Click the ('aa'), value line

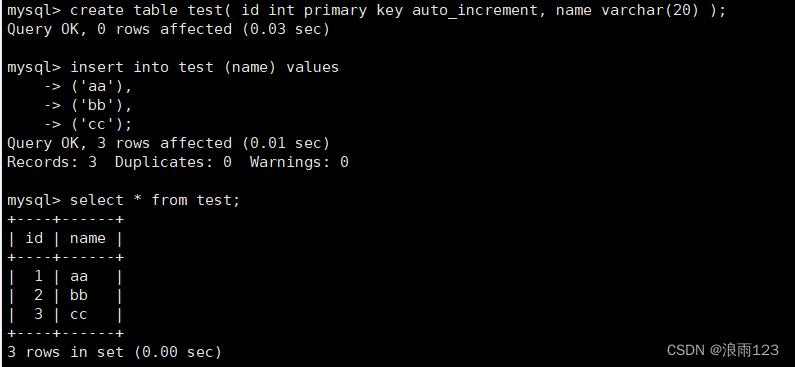coord(88,86)
